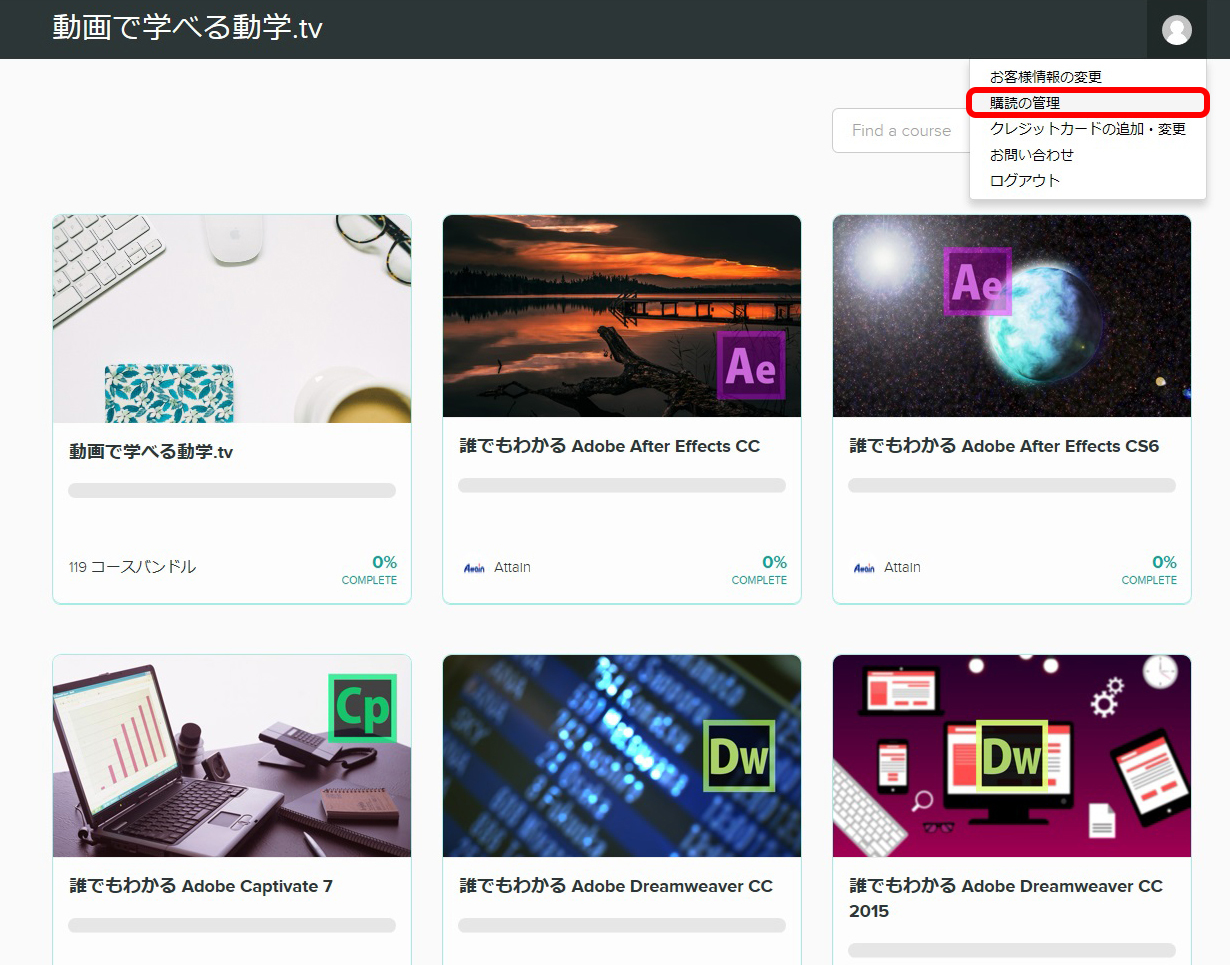
Task: Click the bundle card progress bar
Action: 232,490
